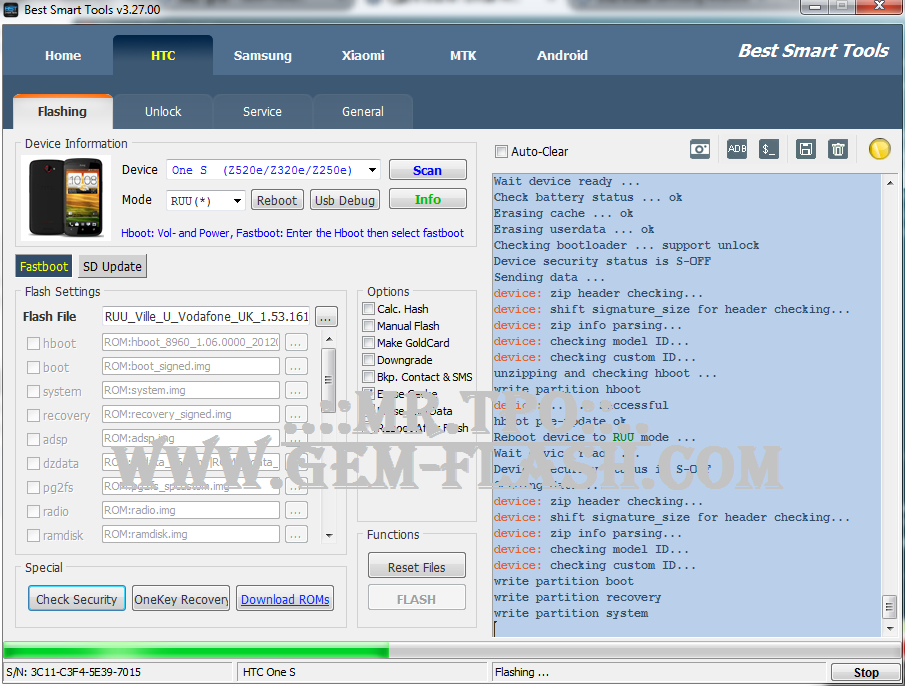Browse for the system image file
Viewport: 905px width, 686px height.
pyautogui.click(x=295, y=391)
